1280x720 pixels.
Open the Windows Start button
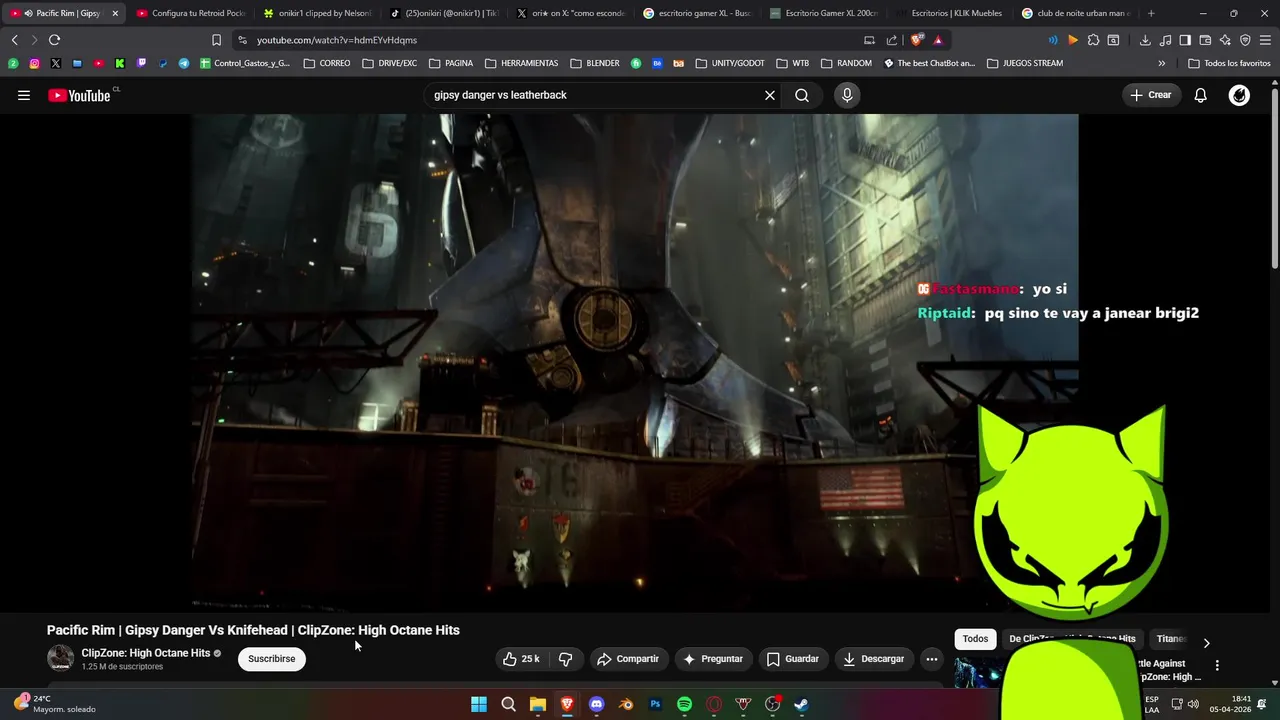point(479,704)
